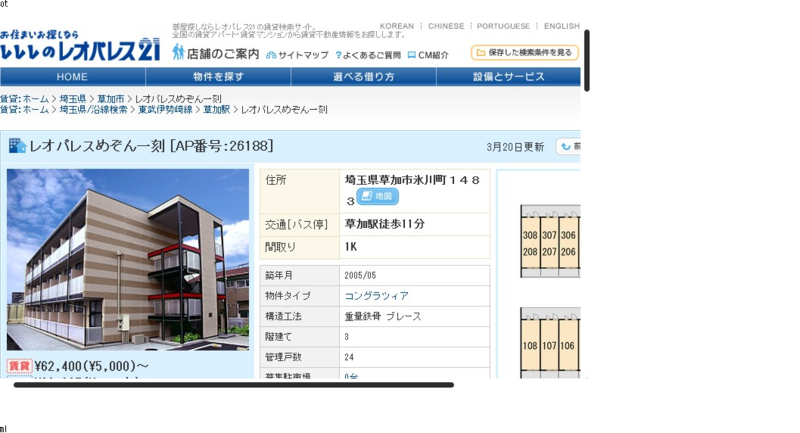This screenshot has width=800, height=433.
Task: Select room 106 on floor plan
Action: click(568, 346)
